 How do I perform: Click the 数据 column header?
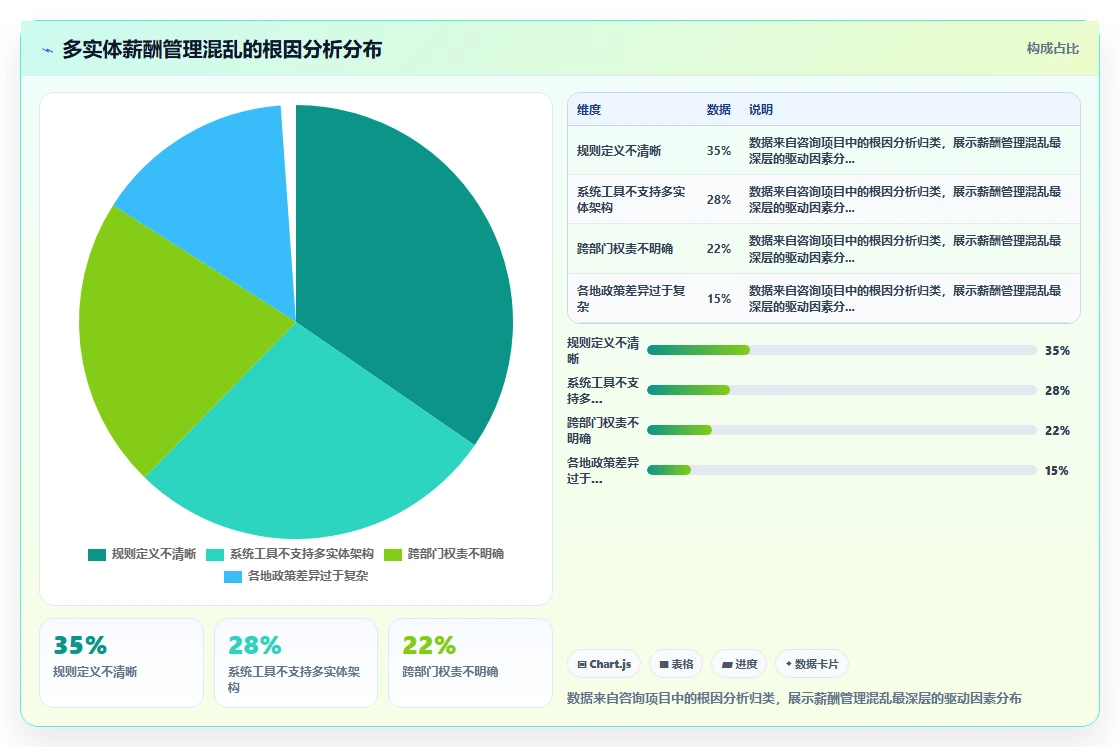click(719, 110)
